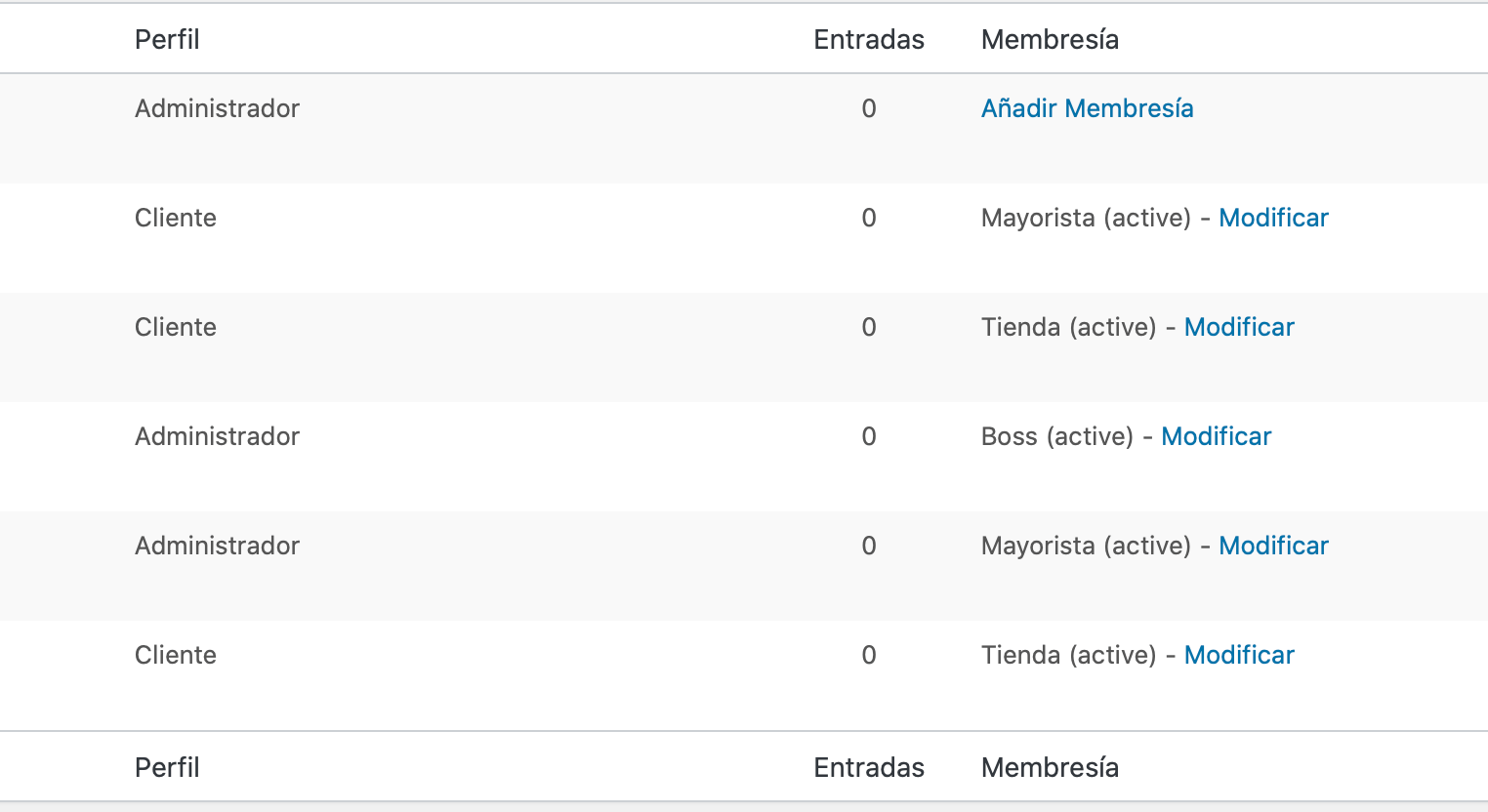Image resolution: width=1488 pixels, height=812 pixels.
Task: Select the Perfil label in table footer
Action: click(167, 768)
